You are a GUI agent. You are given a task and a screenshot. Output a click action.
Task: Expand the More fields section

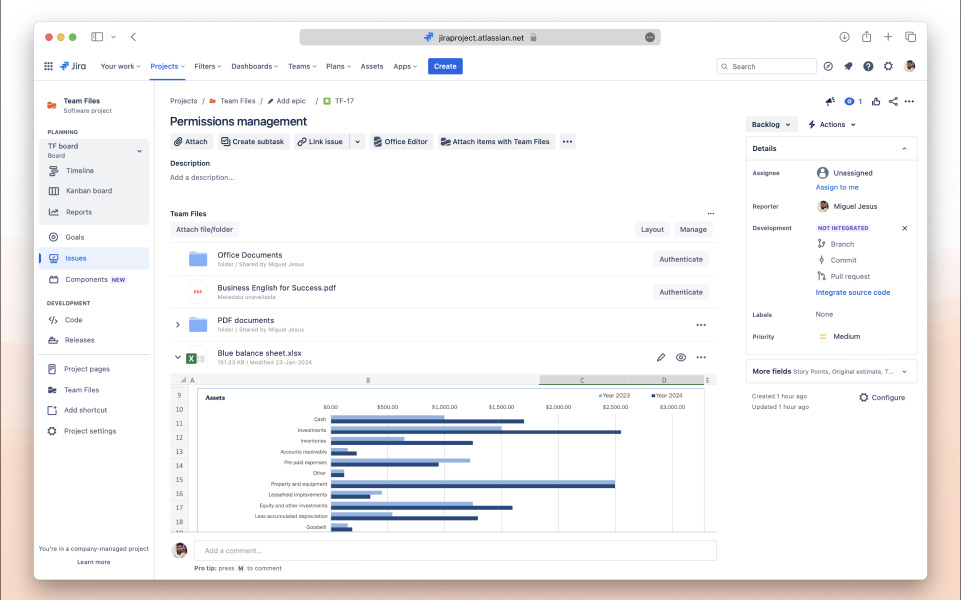tap(831, 371)
